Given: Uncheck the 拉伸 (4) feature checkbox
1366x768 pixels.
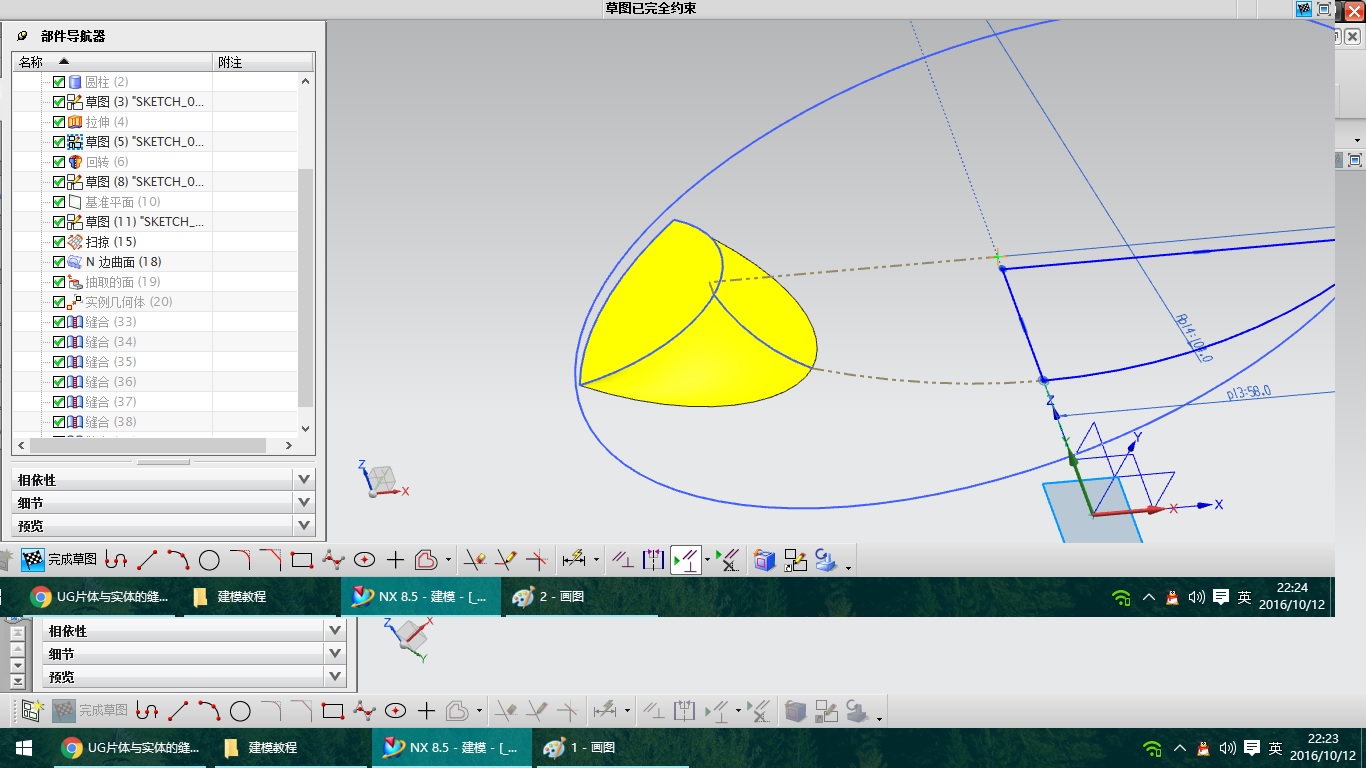Looking at the screenshot, I should (x=59, y=122).
